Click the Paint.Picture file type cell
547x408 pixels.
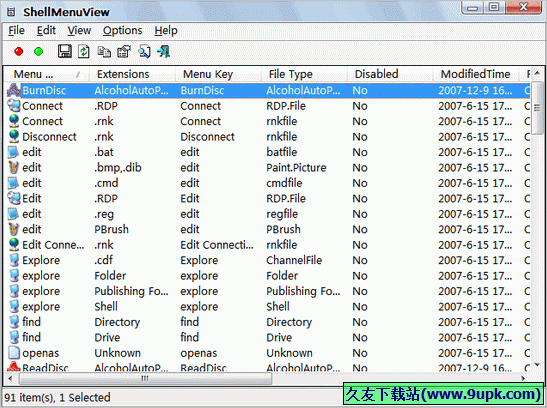tap(296, 167)
